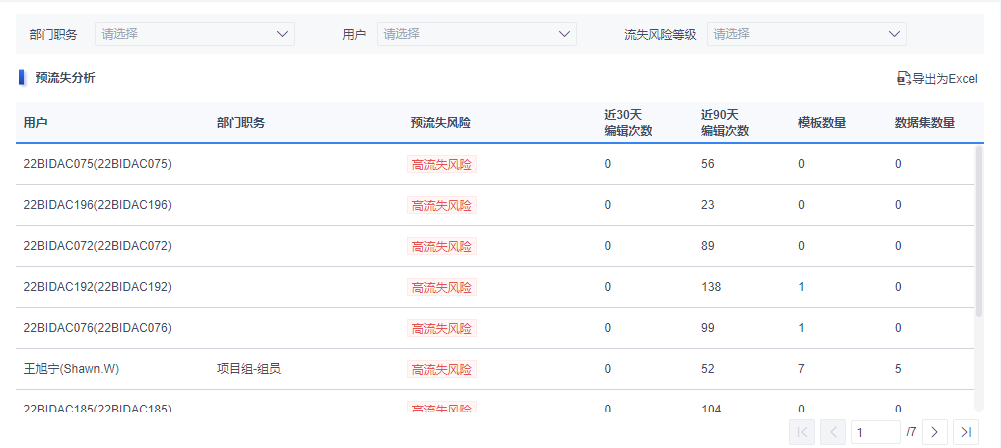Jump to the last page
The image size is (1001, 448).
[x=965, y=432]
